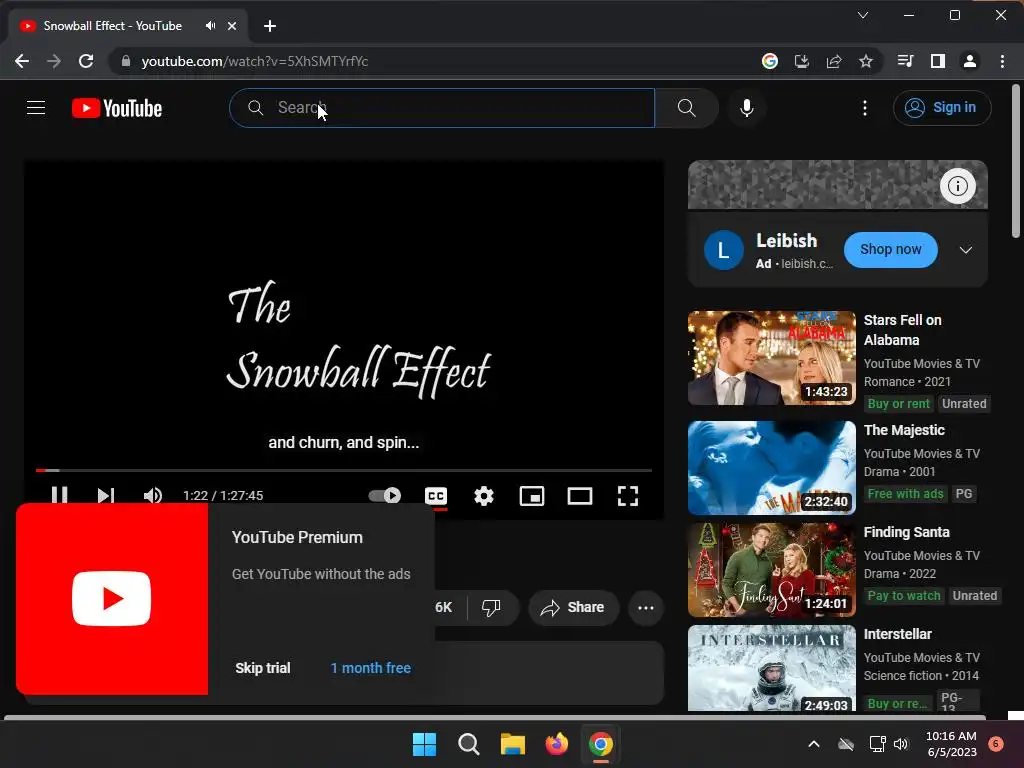
Task: Share the video
Action: point(573,607)
